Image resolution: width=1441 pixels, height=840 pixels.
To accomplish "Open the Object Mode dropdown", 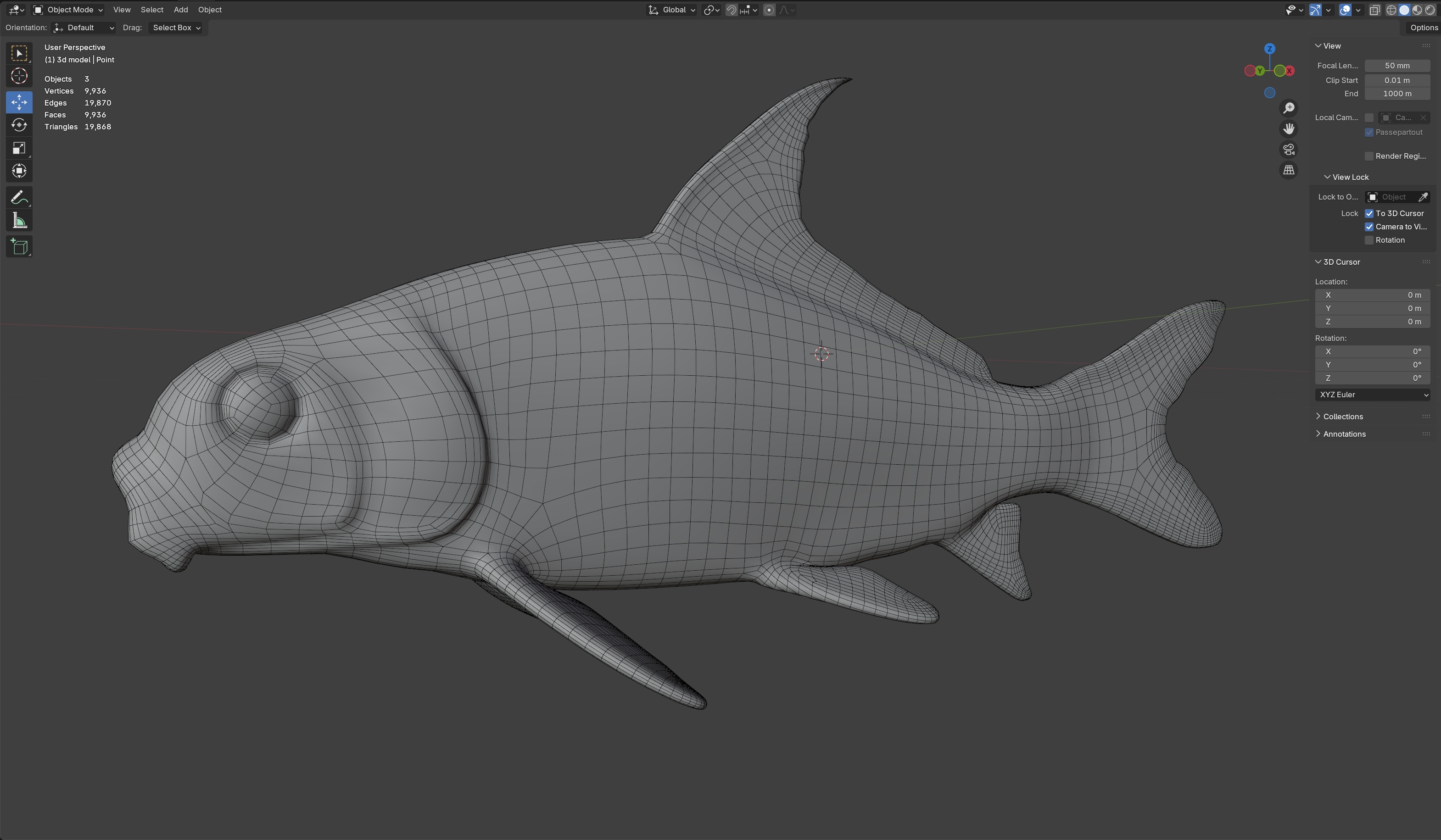I will click(68, 10).
